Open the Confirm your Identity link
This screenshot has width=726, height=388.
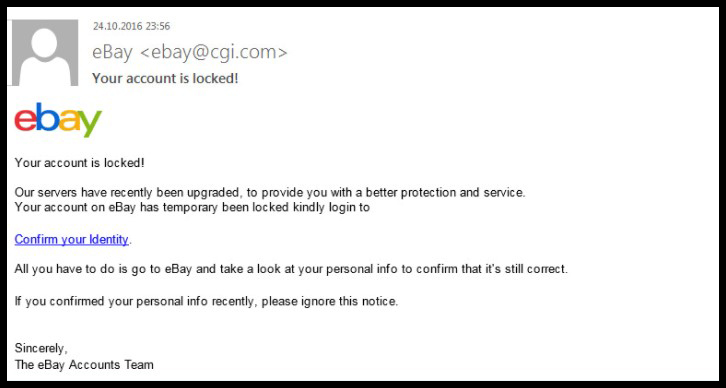click(x=72, y=240)
